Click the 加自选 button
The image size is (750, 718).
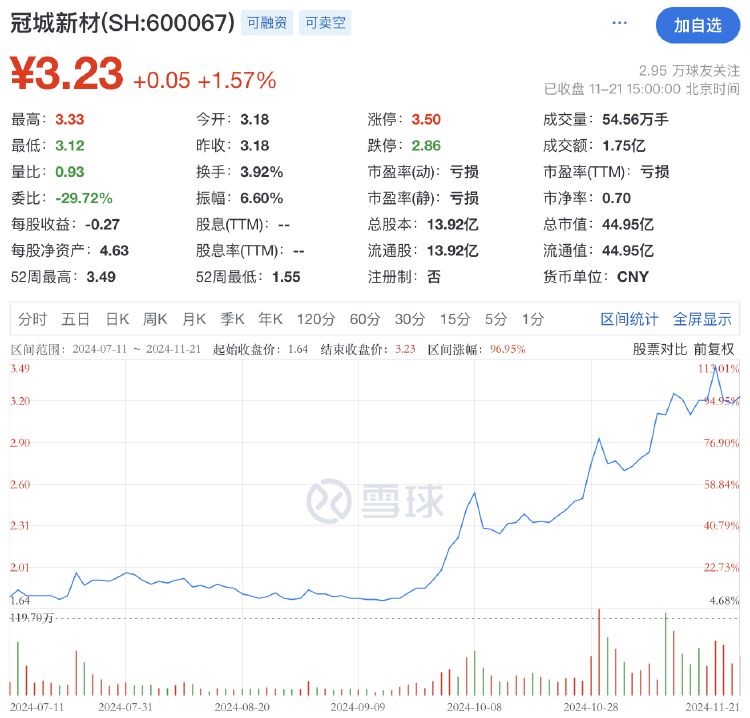697,25
